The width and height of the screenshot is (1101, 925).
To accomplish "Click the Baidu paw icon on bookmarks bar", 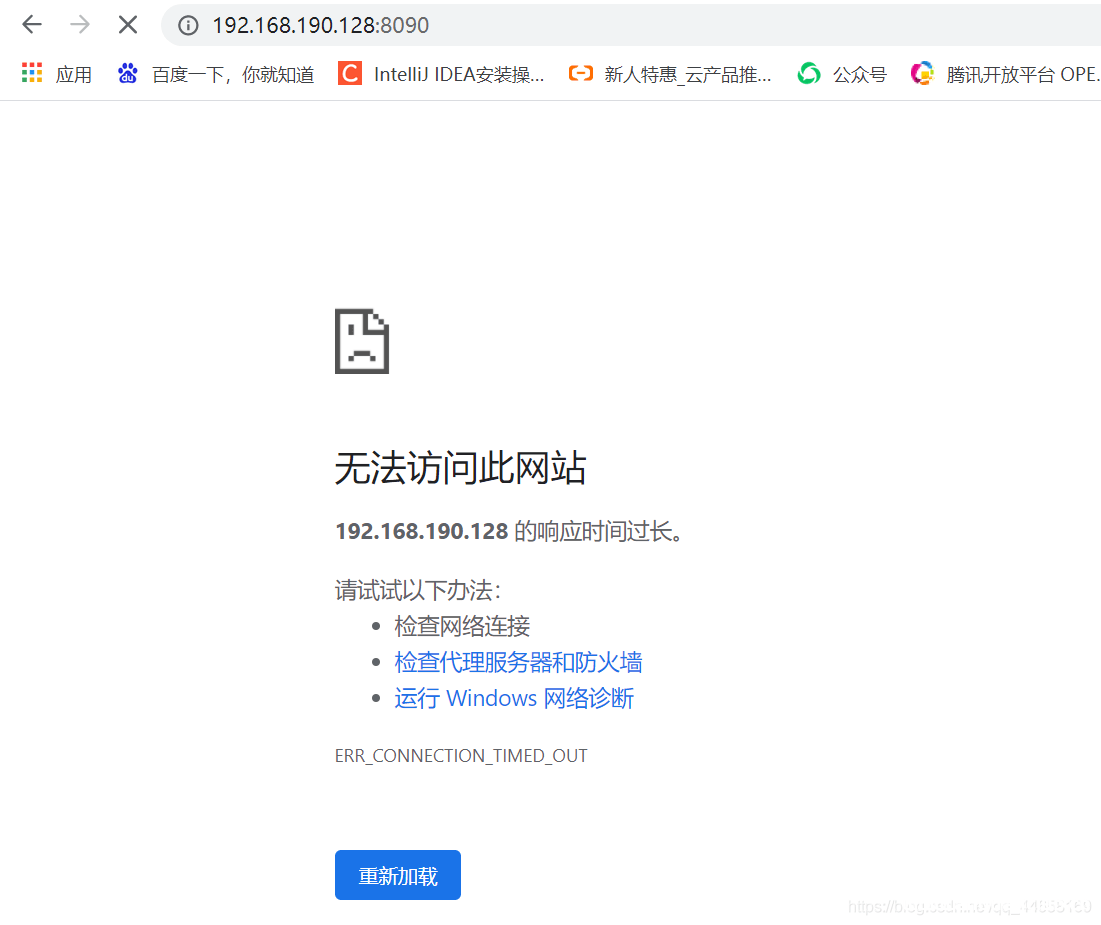I will (128, 73).
